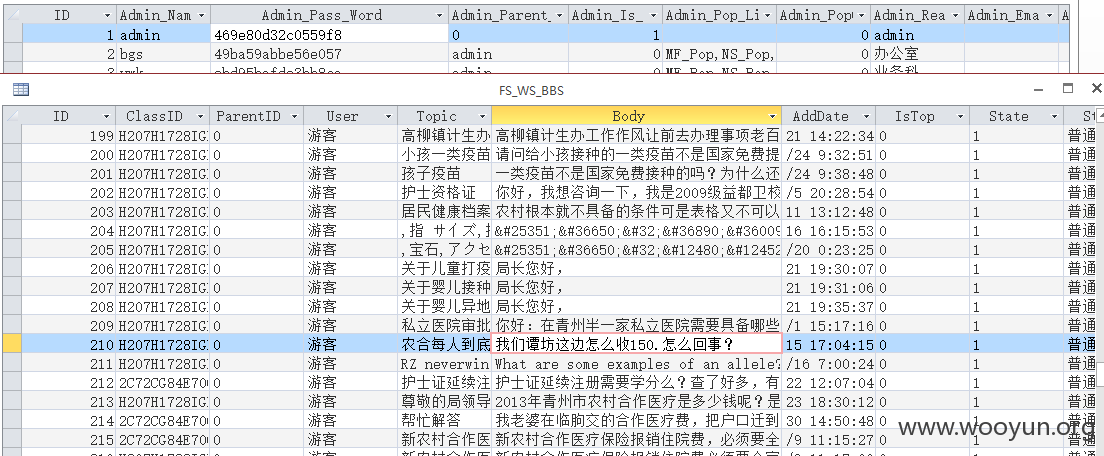Click AddDate cell /5 20:28:54
The image size is (1104, 456).
click(x=828, y=192)
